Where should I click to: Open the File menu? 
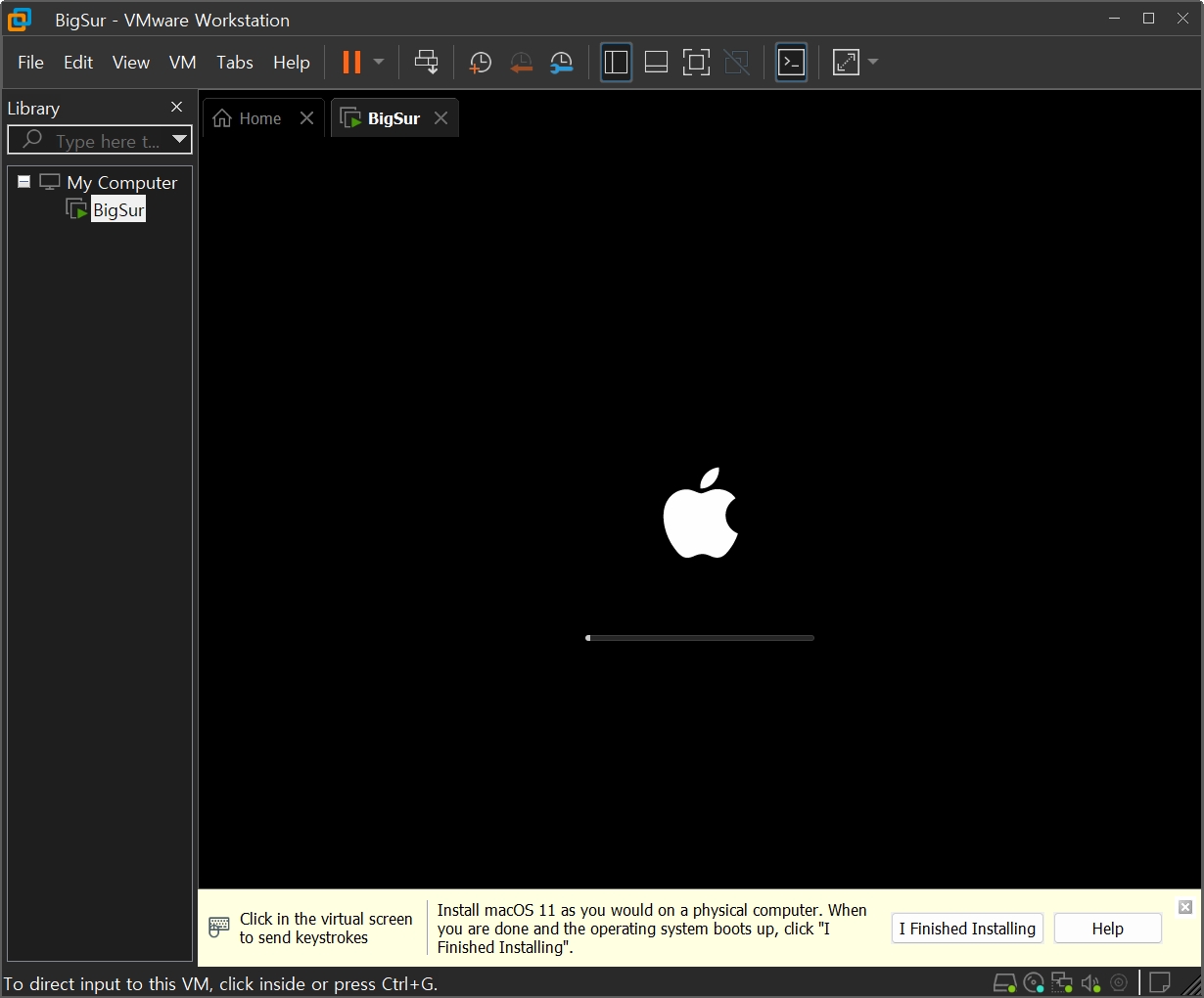click(30, 62)
